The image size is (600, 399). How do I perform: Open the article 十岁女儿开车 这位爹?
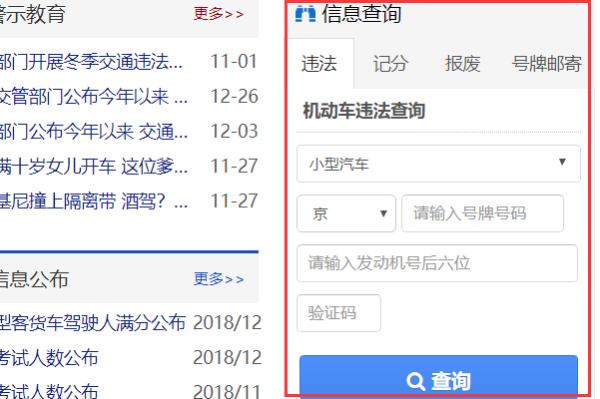(93, 166)
